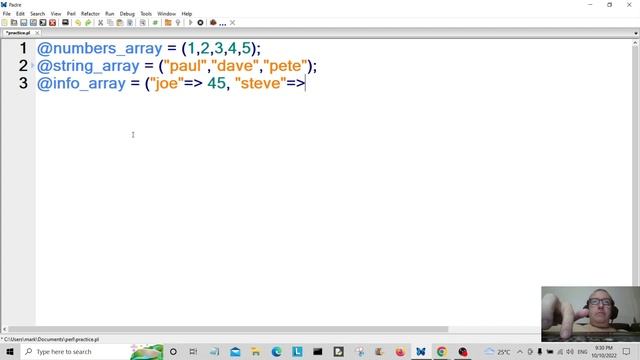The width and height of the screenshot is (640, 360).
Task: Open Microsoft Edge from the taskbar
Action: point(276,351)
